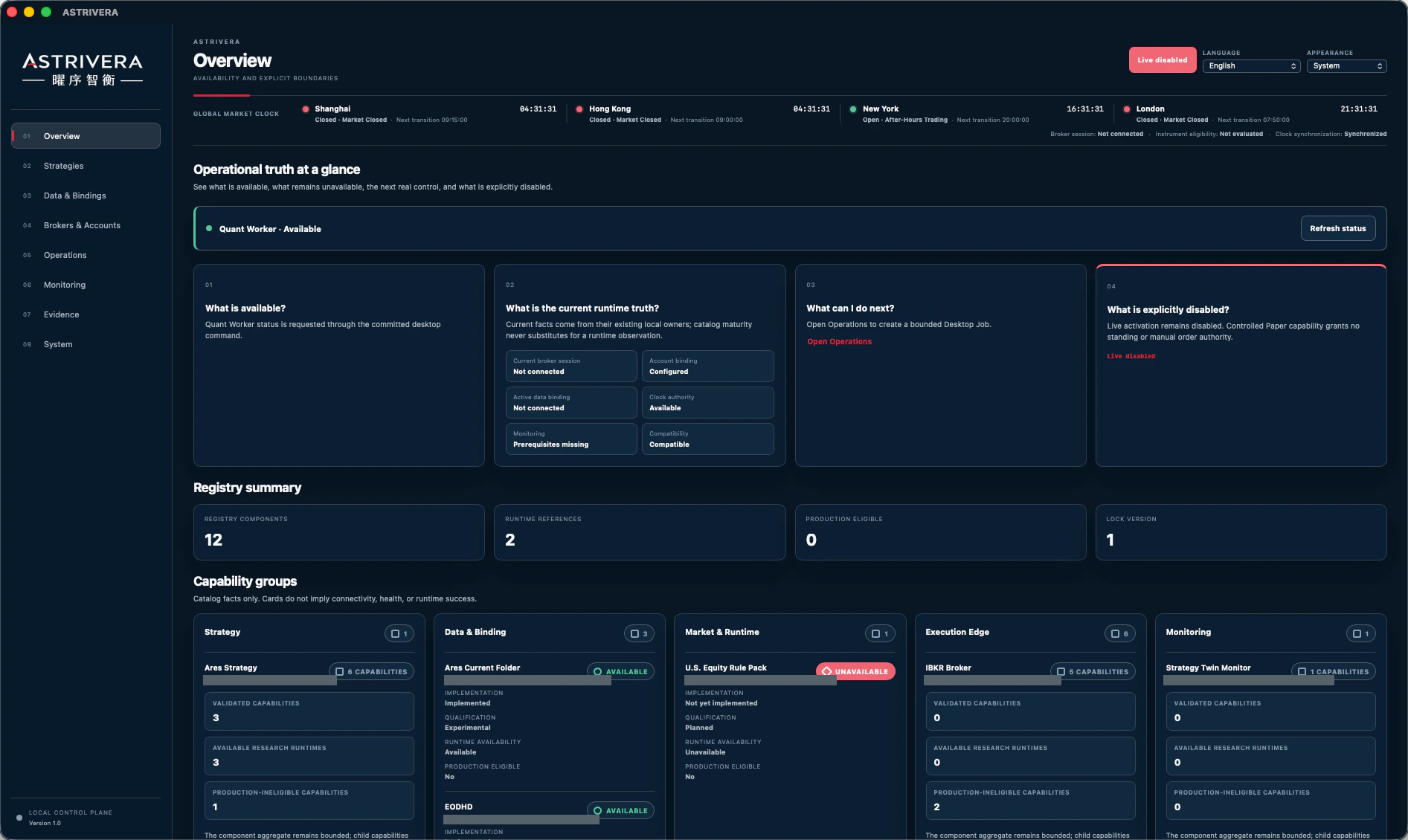Open the Overview navigation item
The height and width of the screenshot is (840, 1408).
pos(86,136)
